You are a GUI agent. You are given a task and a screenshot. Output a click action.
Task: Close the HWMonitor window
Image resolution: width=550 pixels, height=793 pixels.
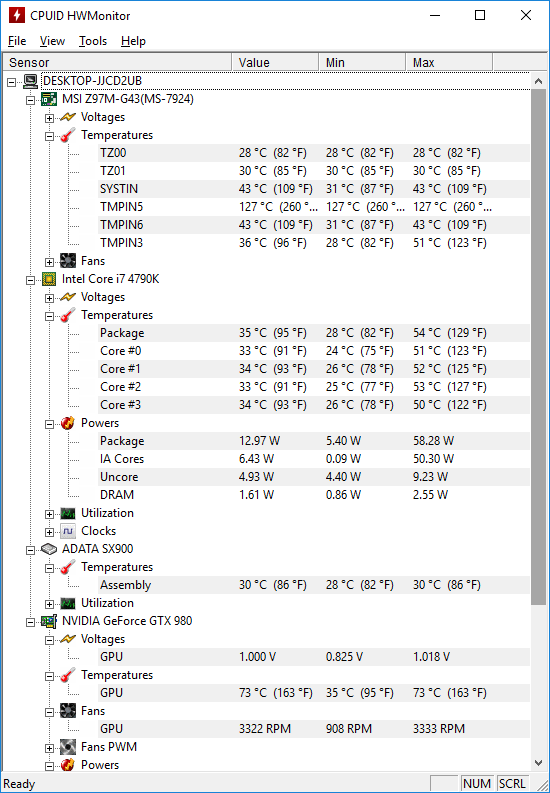point(526,15)
